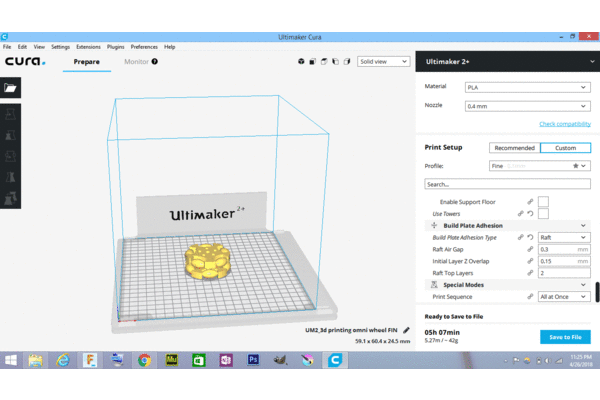Switch Print Setup to Custom mode
This screenshot has height=400, width=600.
tap(565, 148)
